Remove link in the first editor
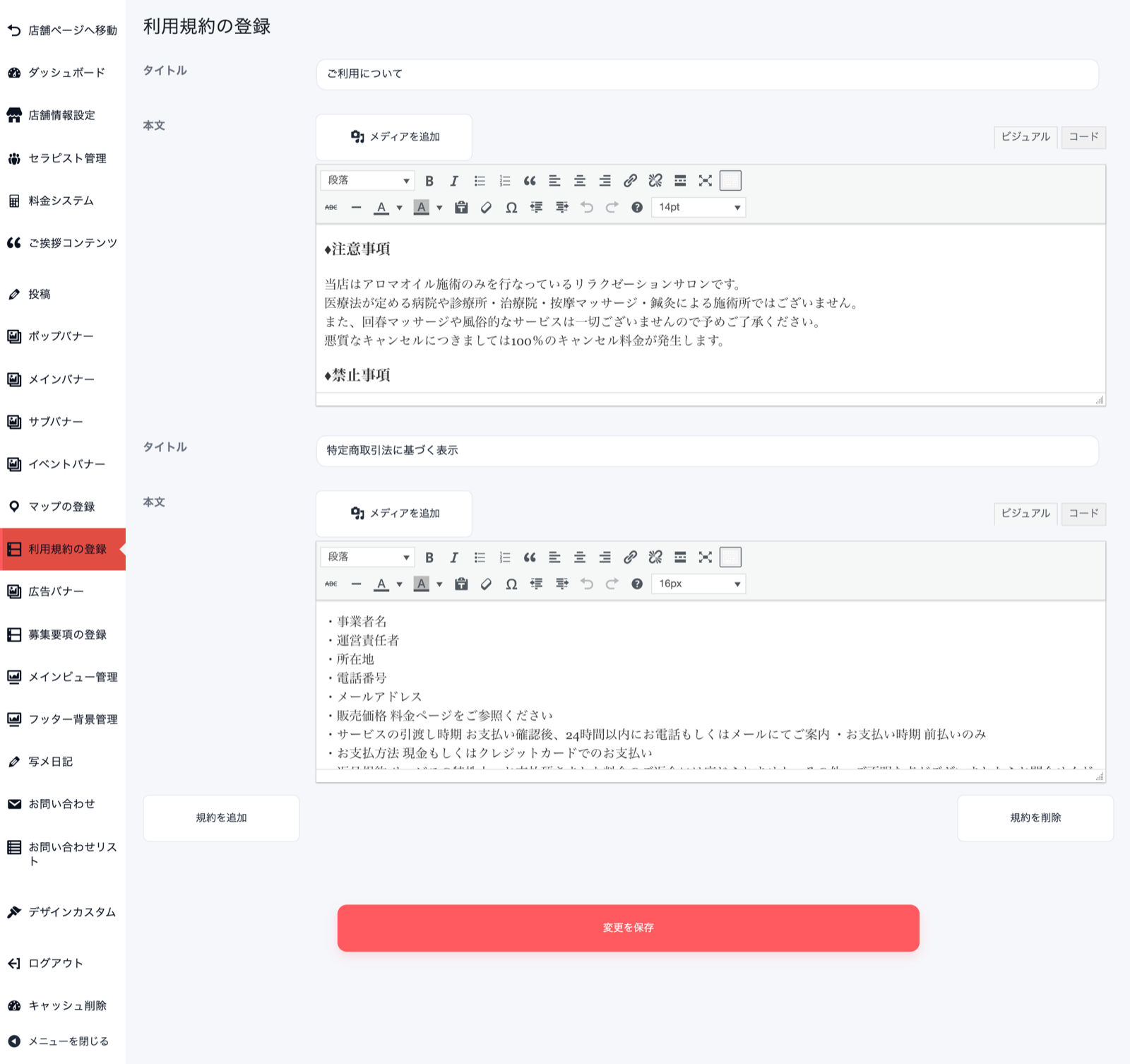1130x1064 pixels. coord(655,181)
